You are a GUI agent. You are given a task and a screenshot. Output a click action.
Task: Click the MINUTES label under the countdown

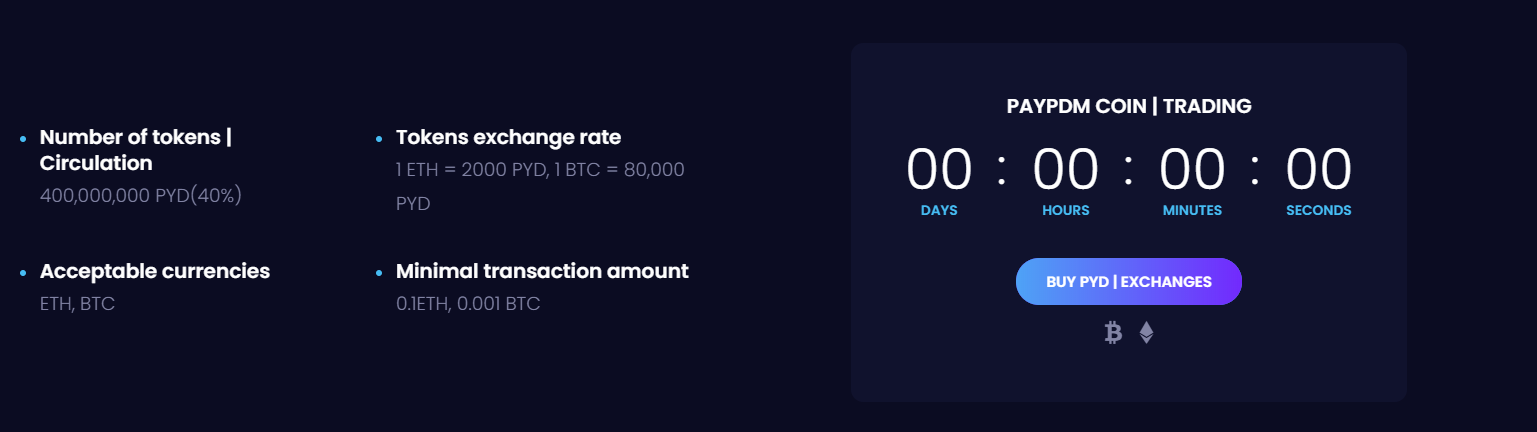(x=1192, y=211)
